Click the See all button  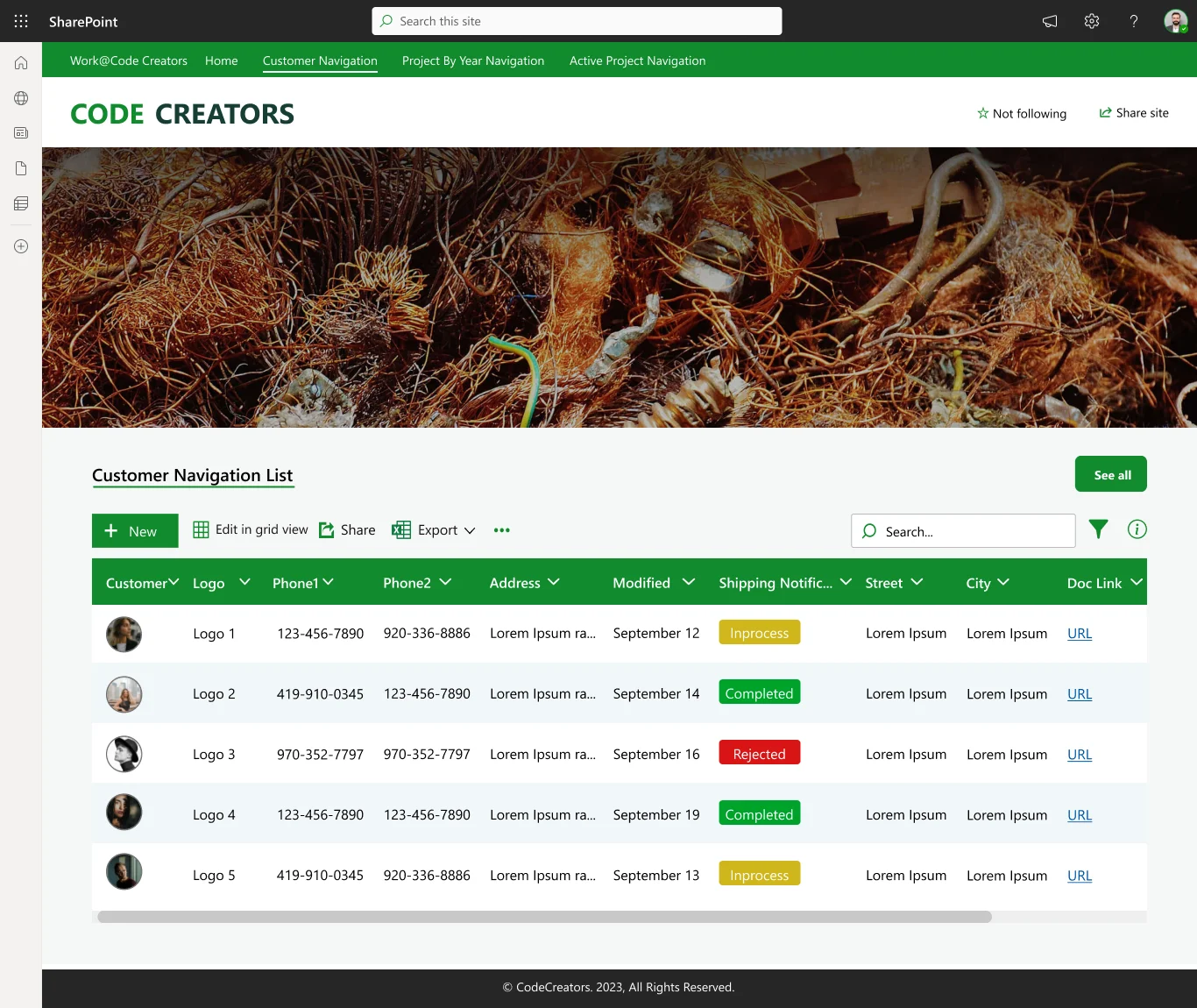coord(1110,474)
